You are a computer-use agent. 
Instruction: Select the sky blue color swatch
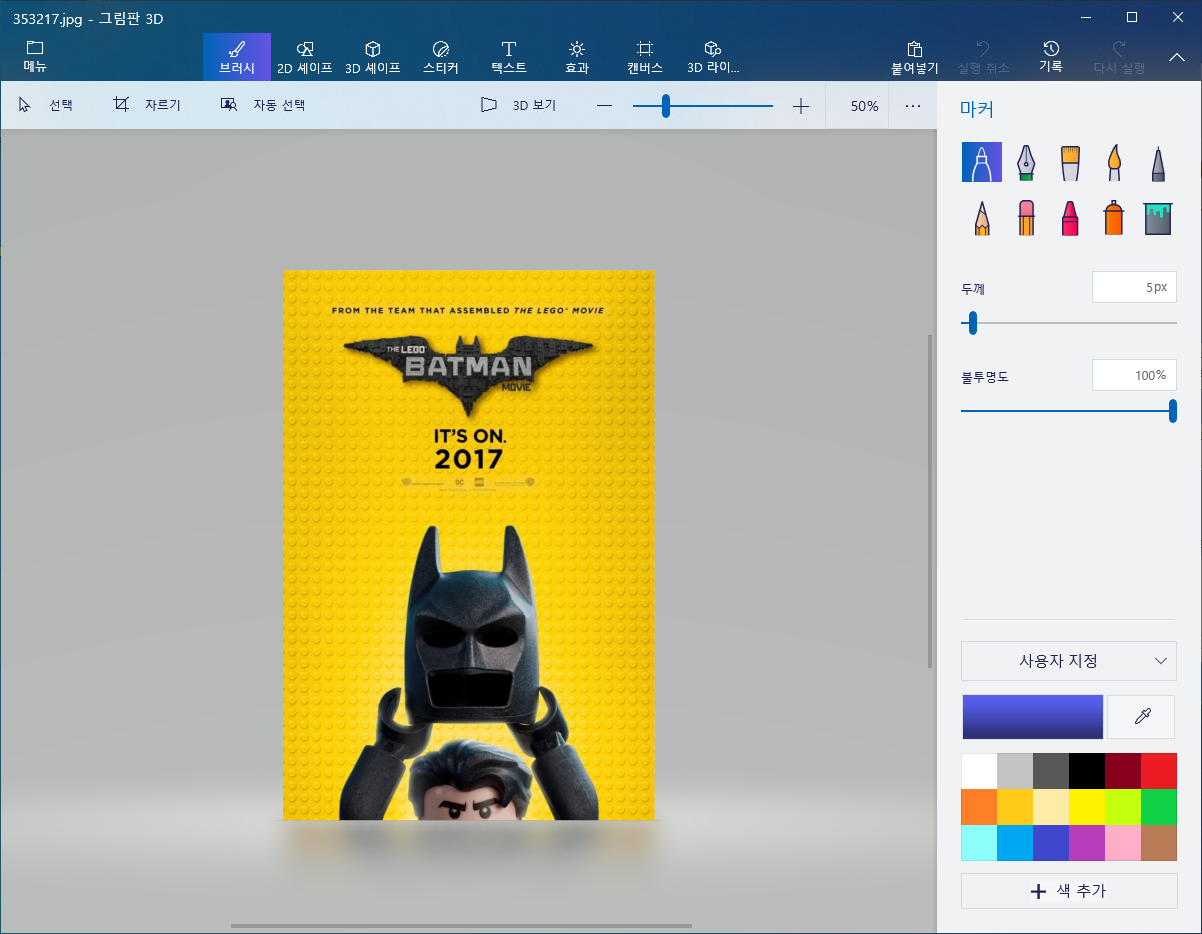coord(1015,843)
